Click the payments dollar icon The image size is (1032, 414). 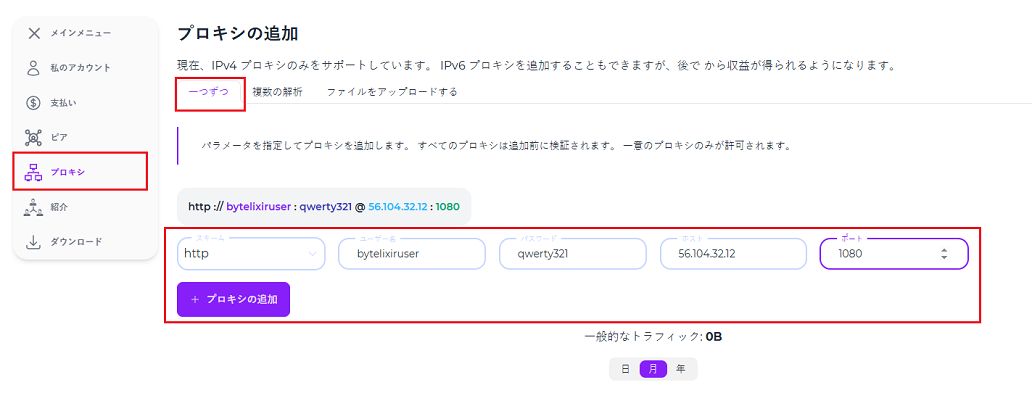click(x=34, y=103)
